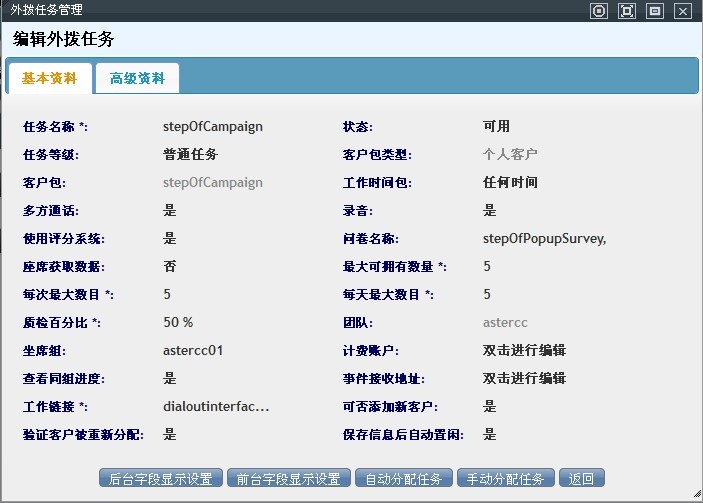The height and width of the screenshot is (503, 703).
Task: Switch to the 基本资料 tab
Action: click(x=49, y=78)
